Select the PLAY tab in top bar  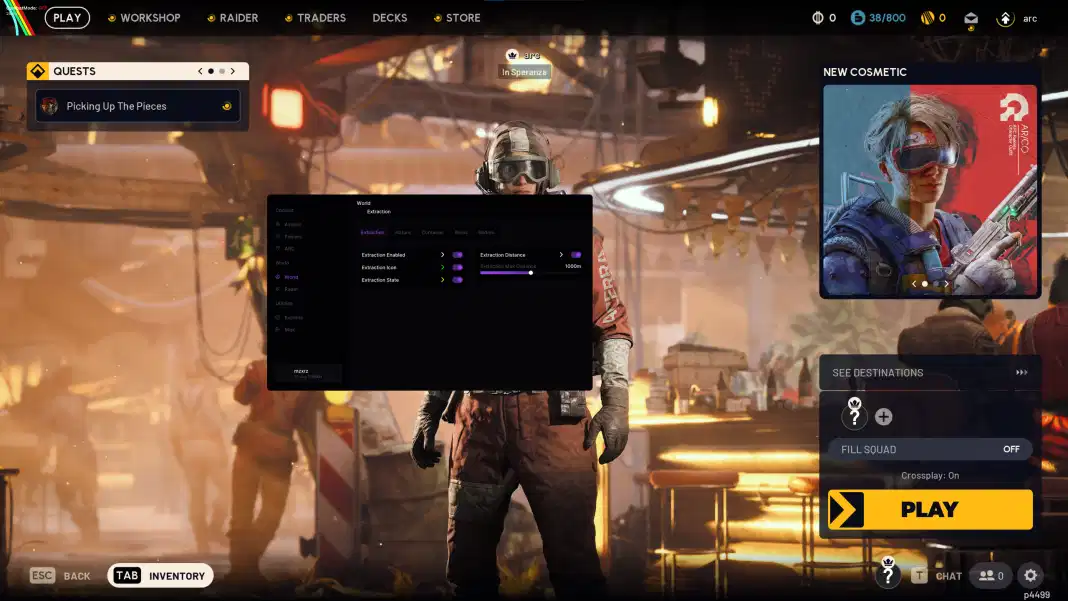pos(67,18)
